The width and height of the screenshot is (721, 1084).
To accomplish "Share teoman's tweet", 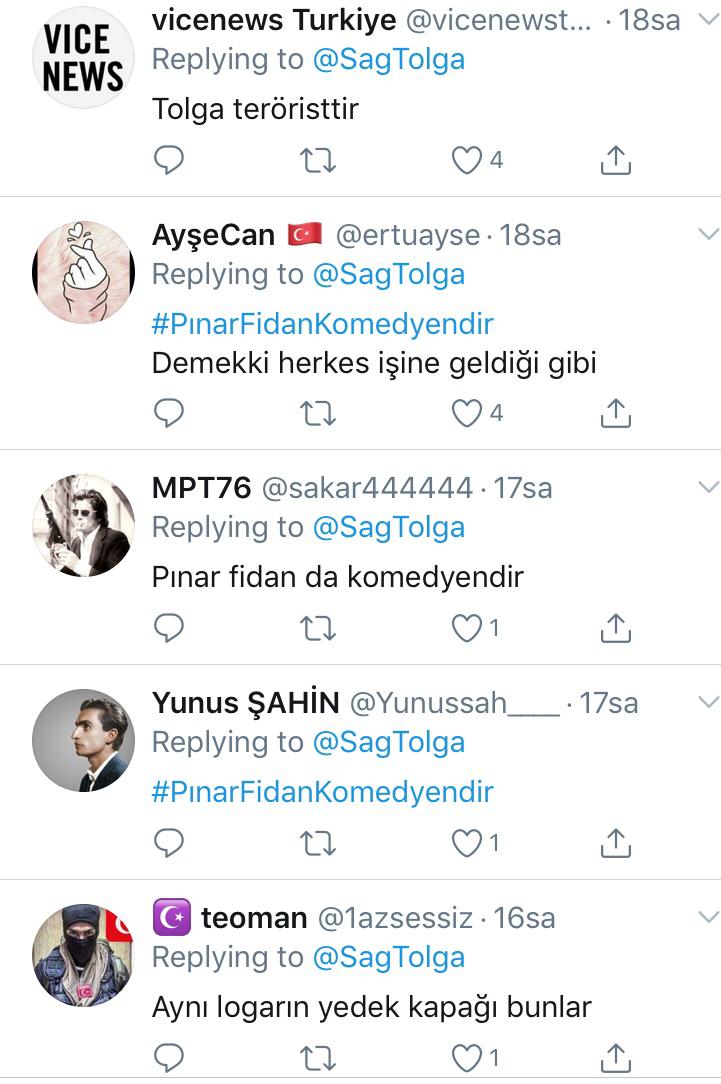I will [616, 1057].
